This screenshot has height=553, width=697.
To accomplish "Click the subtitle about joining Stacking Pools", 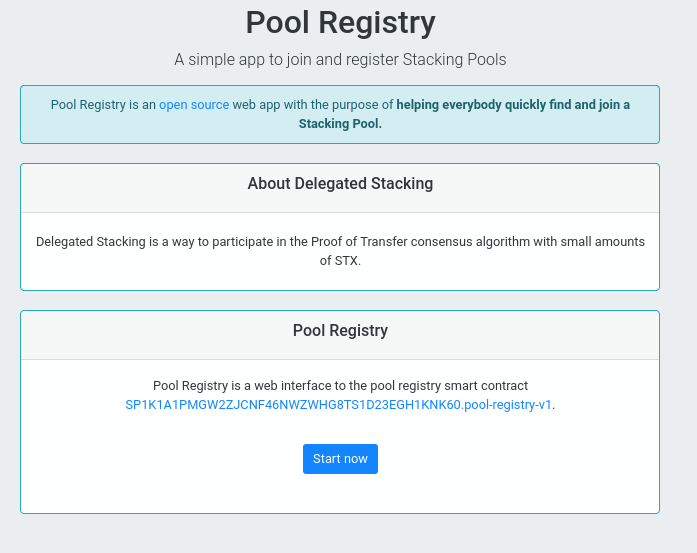I will pos(340,60).
